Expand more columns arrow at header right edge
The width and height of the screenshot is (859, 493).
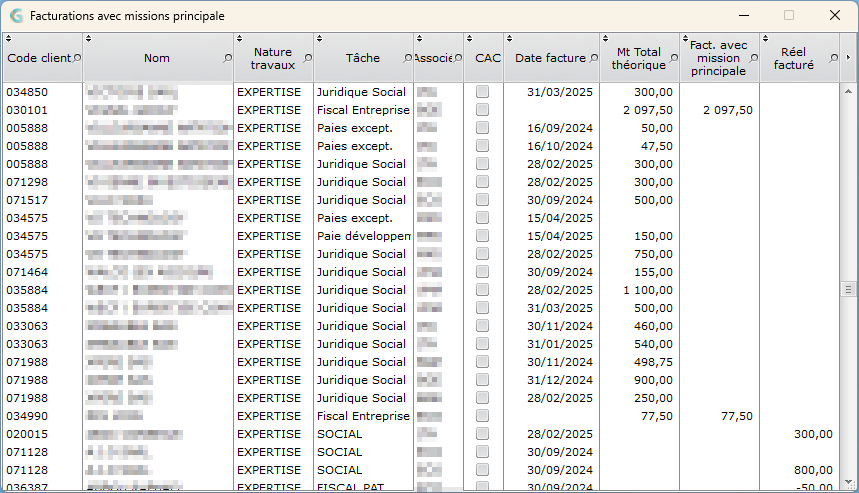pos(849,58)
